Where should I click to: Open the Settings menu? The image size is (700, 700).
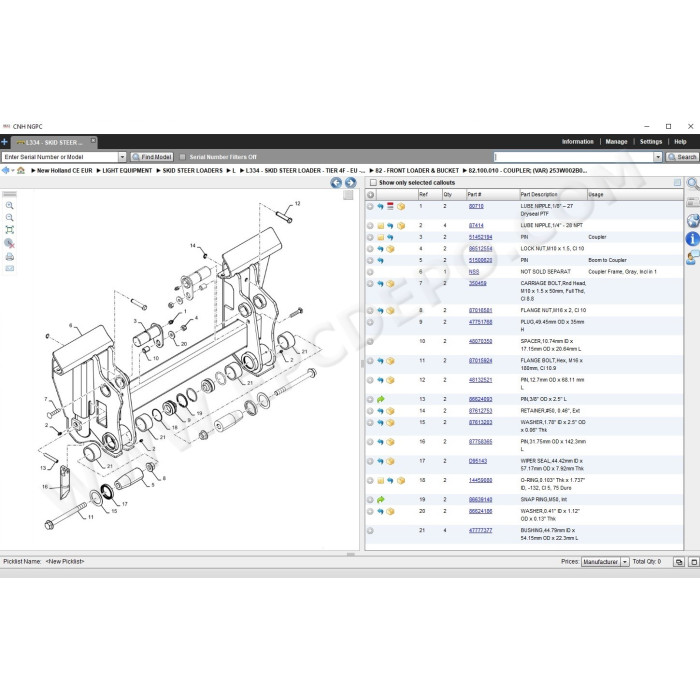[651, 142]
